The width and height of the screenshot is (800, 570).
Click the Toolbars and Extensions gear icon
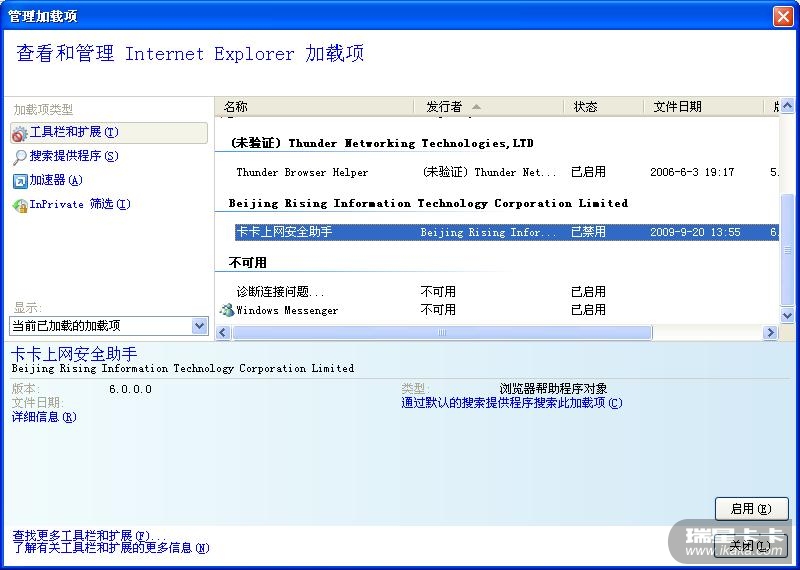pos(19,134)
